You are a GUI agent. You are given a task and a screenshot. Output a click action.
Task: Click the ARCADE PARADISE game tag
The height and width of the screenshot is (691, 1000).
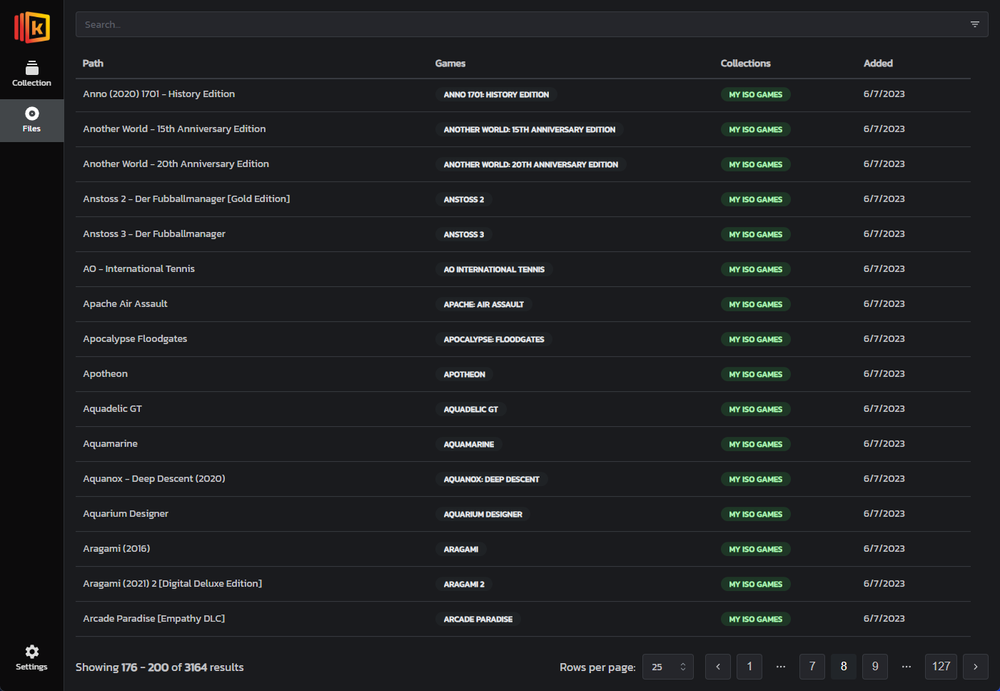(478, 620)
